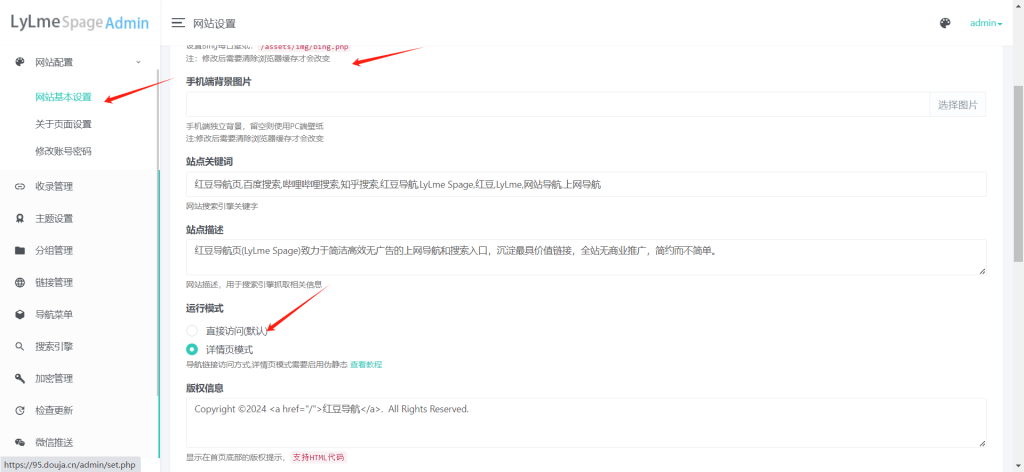Open 关于页面设置 submenu item
This screenshot has height=472, width=1024.
click(x=63, y=124)
